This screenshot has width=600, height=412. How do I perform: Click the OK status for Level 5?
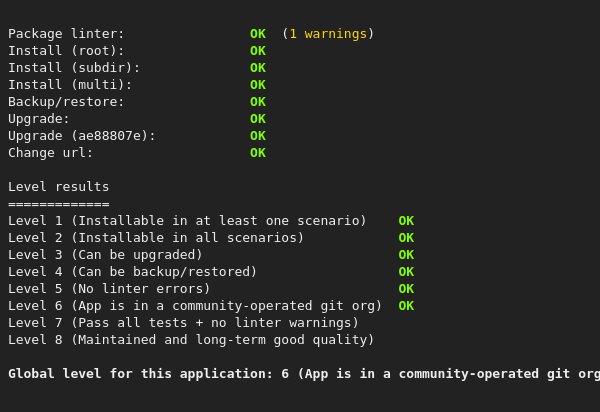[406, 289]
